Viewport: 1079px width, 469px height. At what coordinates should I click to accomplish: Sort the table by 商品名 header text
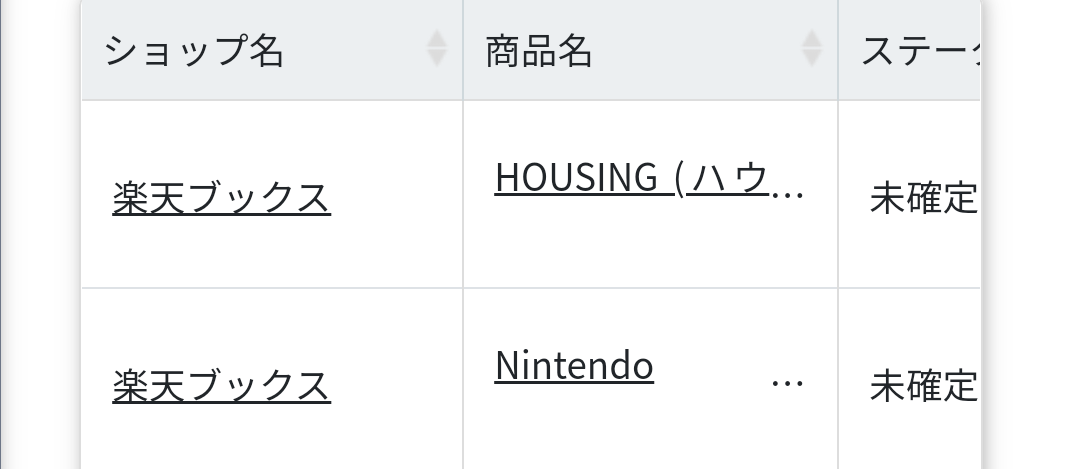[x=539, y=51]
